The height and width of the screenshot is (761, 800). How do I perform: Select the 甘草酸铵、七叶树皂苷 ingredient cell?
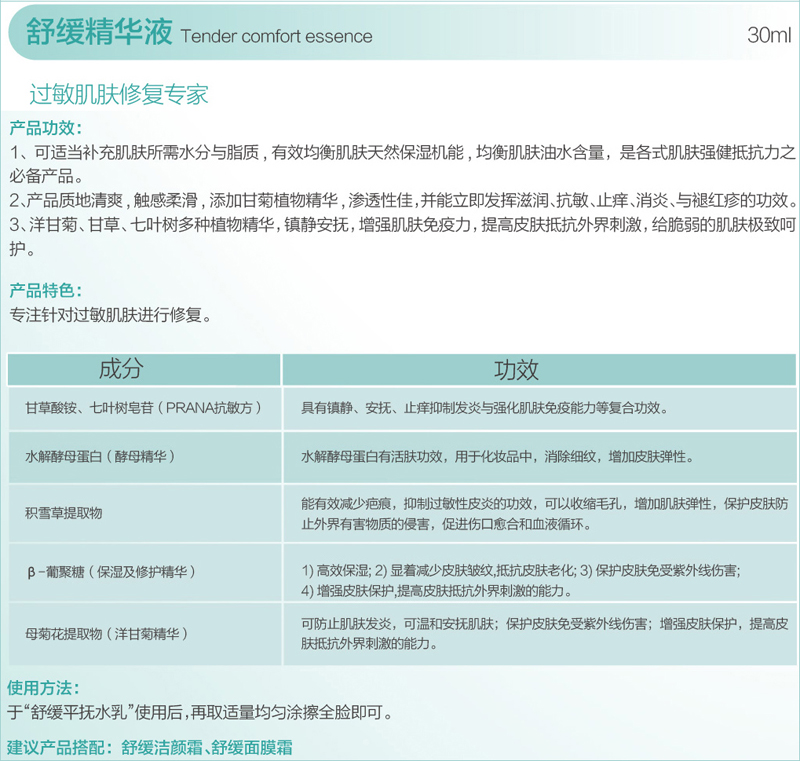pos(144,408)
